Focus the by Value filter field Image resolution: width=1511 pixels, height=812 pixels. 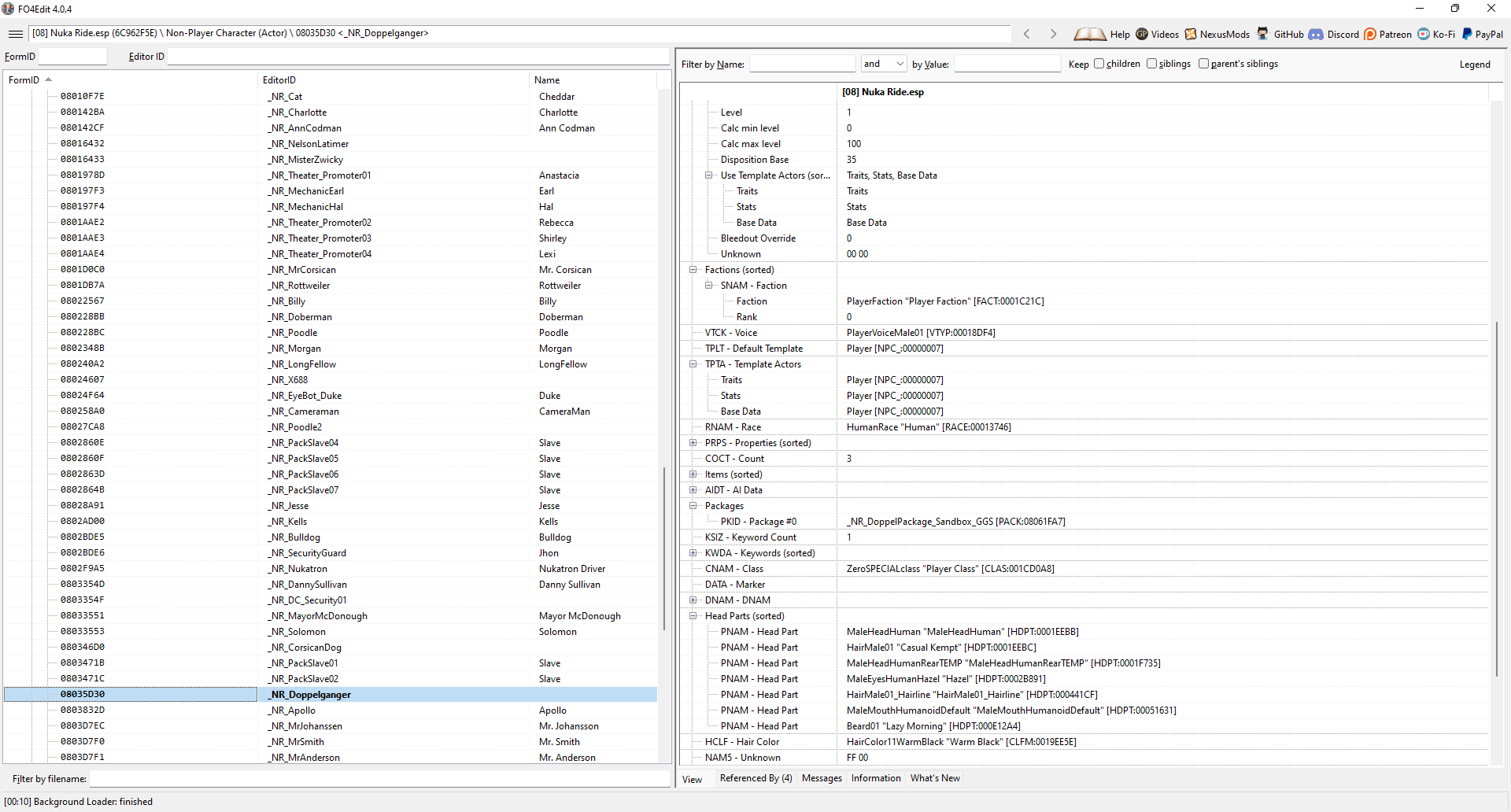coord(1007,64)
